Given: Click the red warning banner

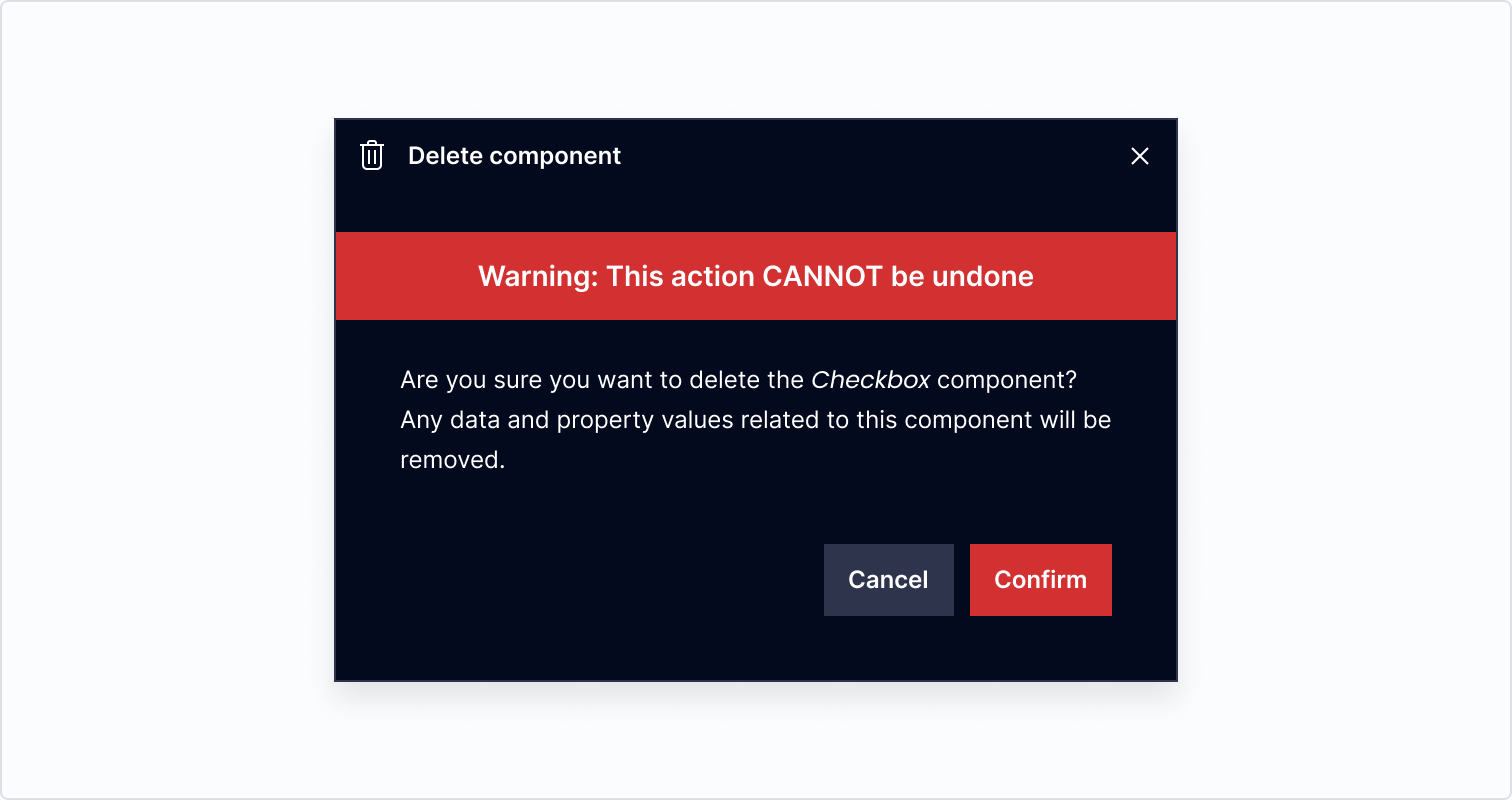Looking at the screenshot, I should (756, 276).
